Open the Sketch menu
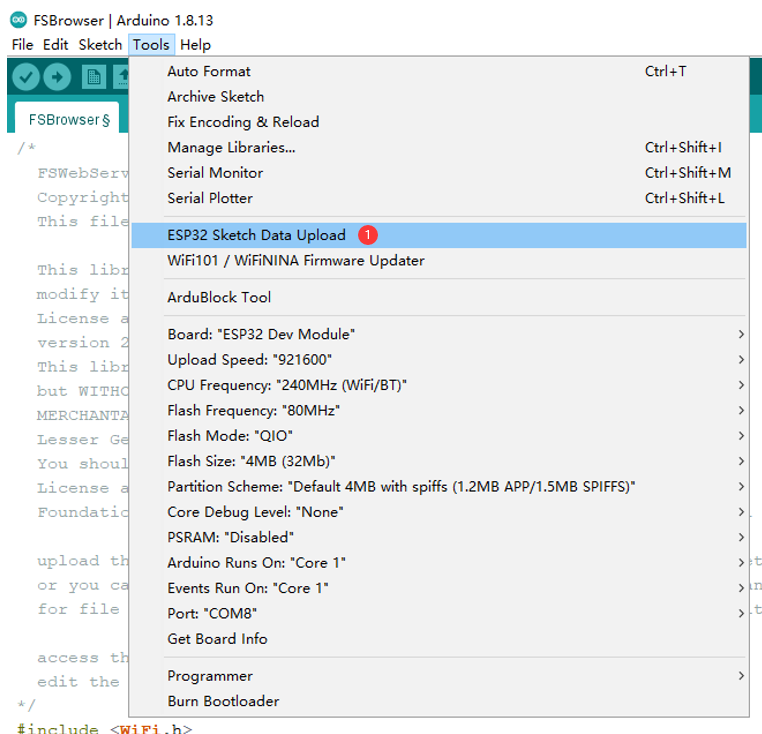The height and width of the screenshot is (734, 762). pos(100,45)
